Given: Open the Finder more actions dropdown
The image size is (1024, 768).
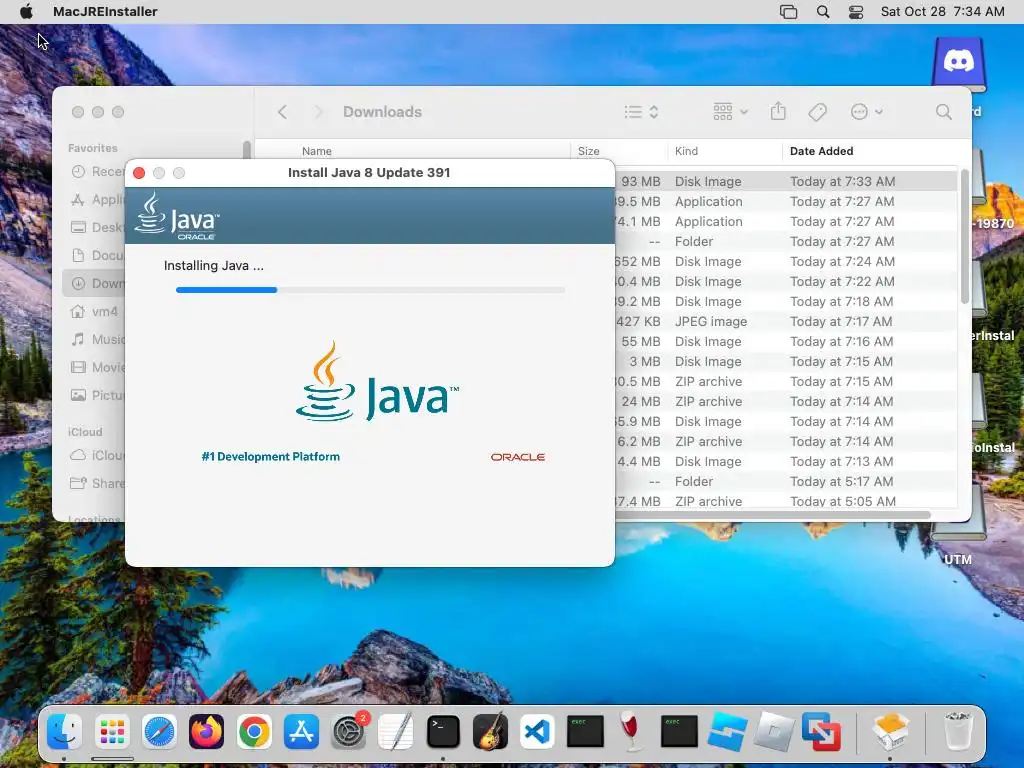Looking at the screenshot, I should 867,112.
